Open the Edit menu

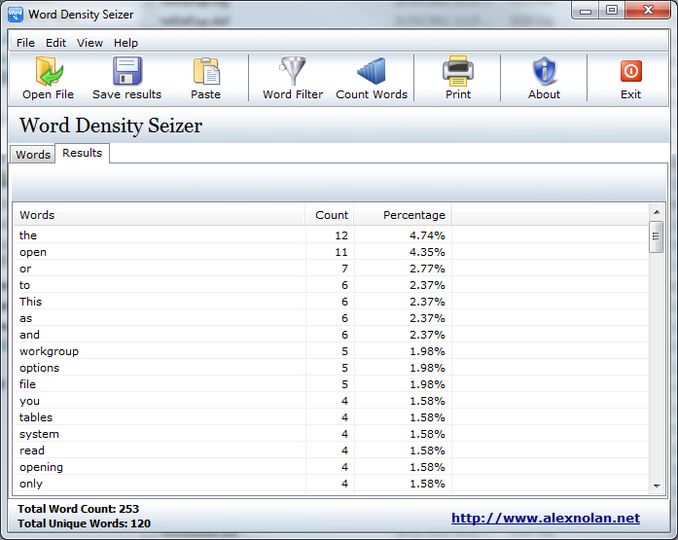pyautogui.click(x=56, y=43)
